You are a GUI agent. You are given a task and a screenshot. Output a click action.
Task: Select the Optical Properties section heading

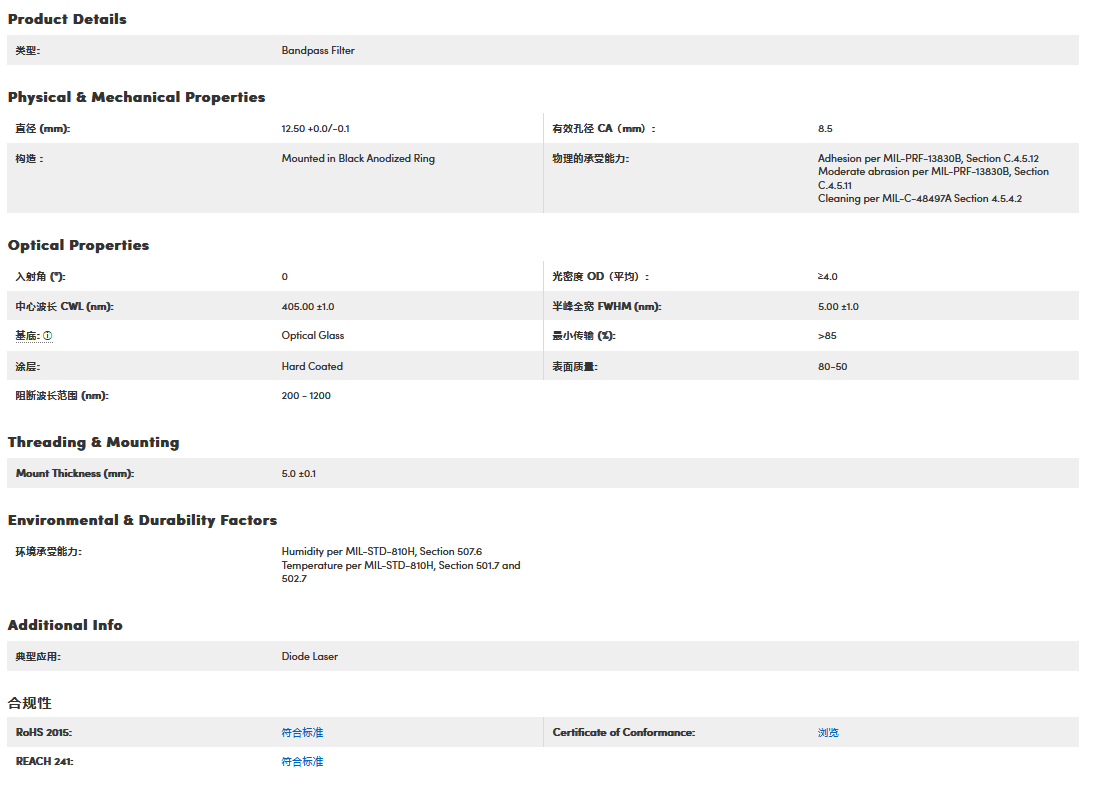78,245
